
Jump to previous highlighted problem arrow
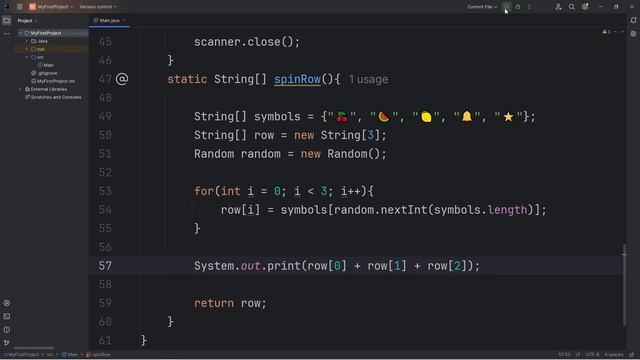coord(616,32)
